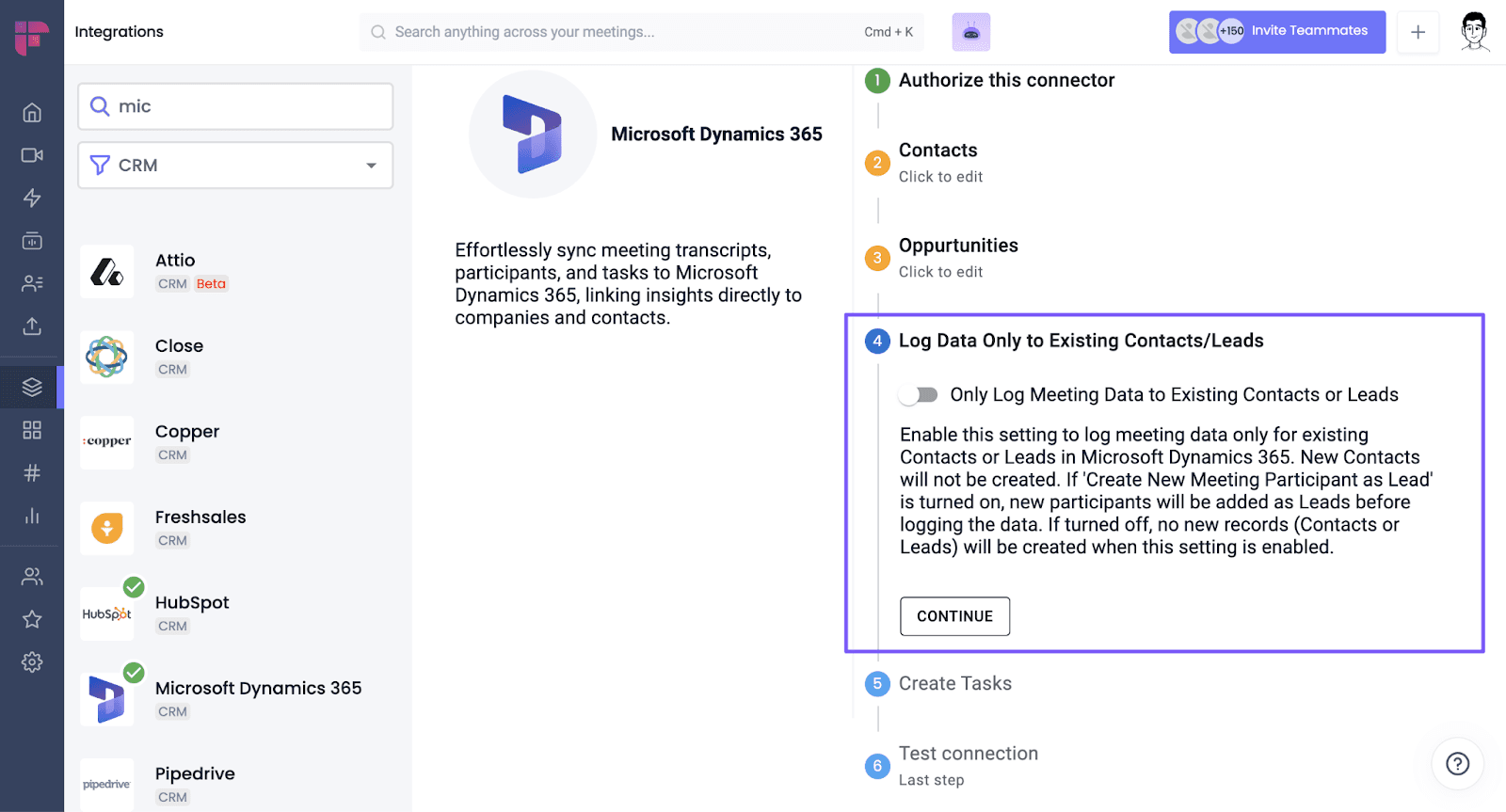The height and width of the screenshot is (812, 1506).
Task: Open the lightning bolt sidebar icon
Action: click(32, 198)
